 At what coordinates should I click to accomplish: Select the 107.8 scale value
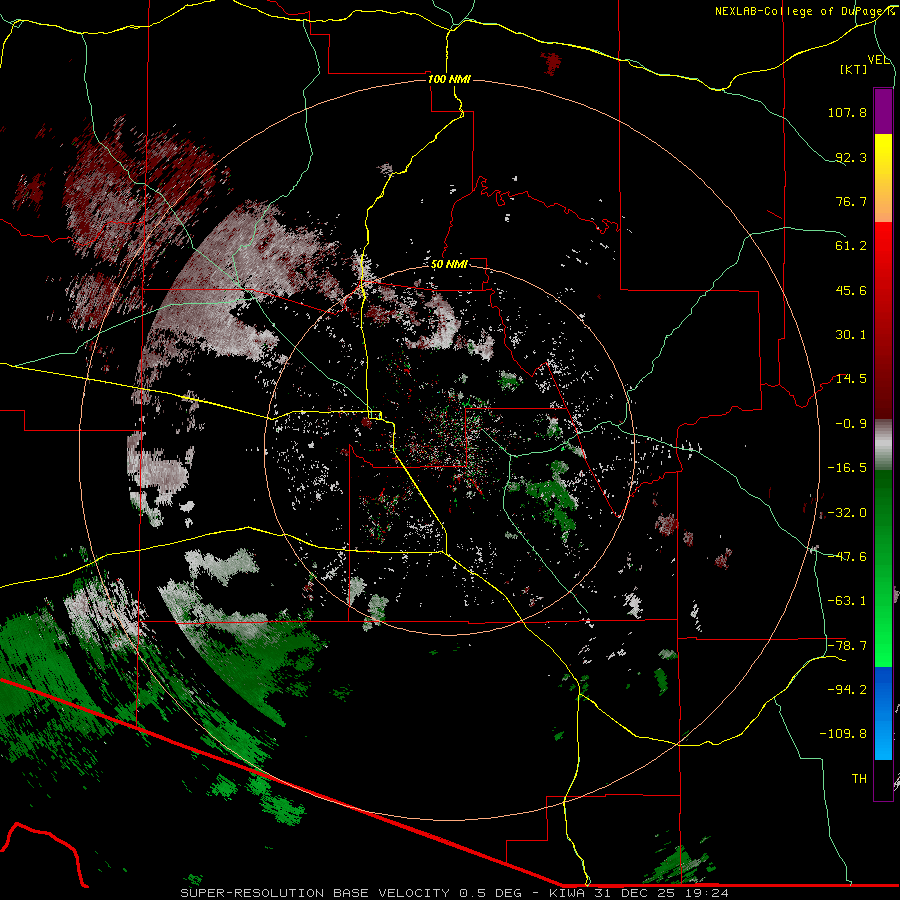click(847, 112)
